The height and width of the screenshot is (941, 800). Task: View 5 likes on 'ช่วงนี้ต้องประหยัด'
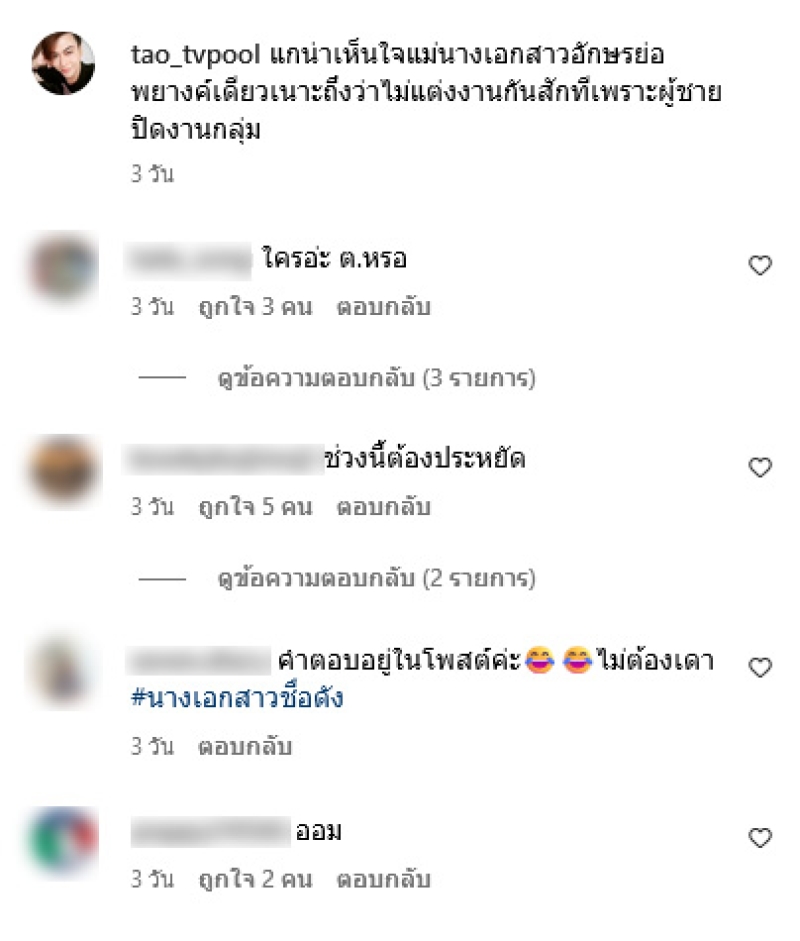pyautogui.click(x=256, y=507)
